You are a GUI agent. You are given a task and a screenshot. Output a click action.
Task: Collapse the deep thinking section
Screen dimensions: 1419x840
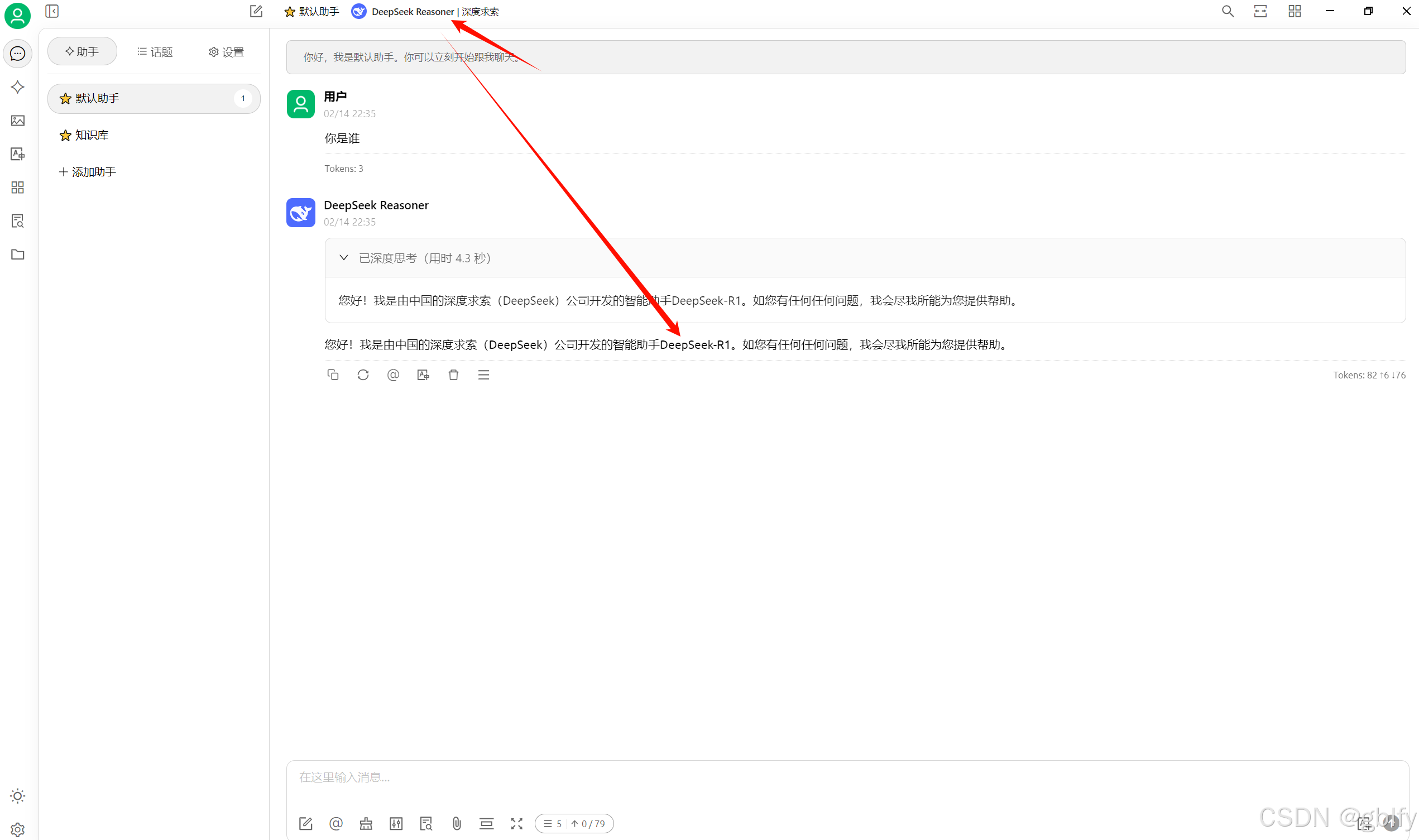(343, 258)
